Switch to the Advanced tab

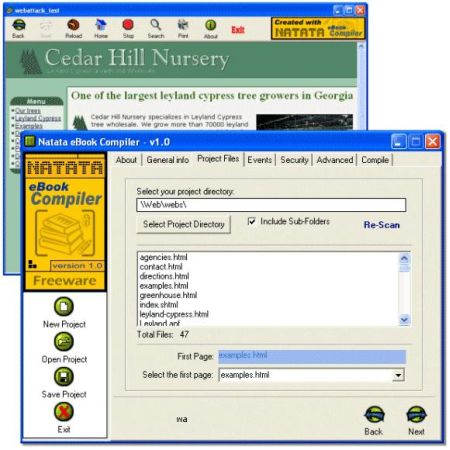coord(335,160)
